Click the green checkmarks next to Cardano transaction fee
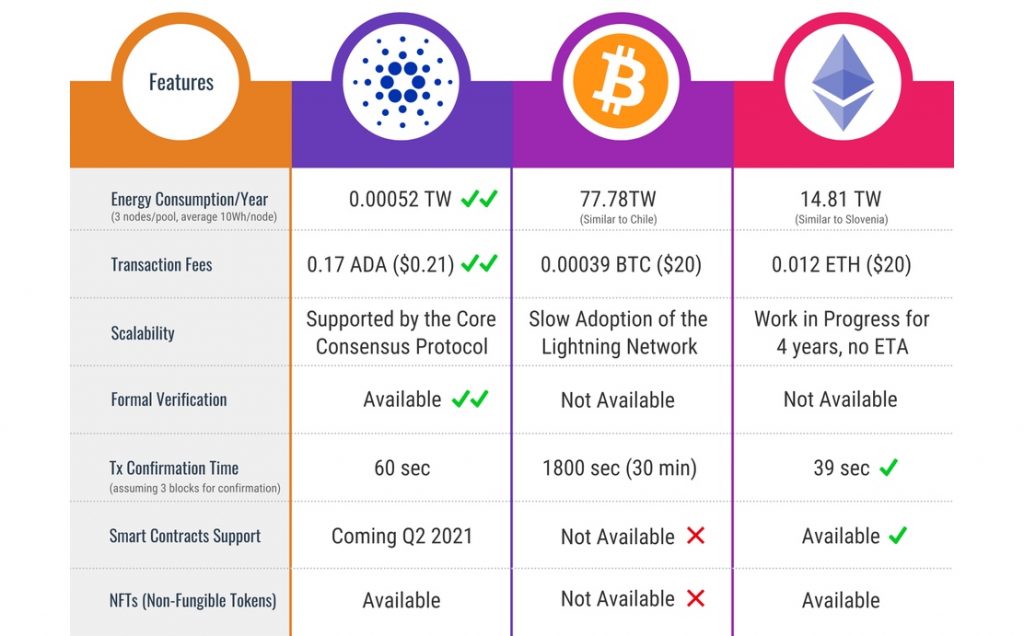Viewport: 1024px width, 636px height. coord(479,265)
